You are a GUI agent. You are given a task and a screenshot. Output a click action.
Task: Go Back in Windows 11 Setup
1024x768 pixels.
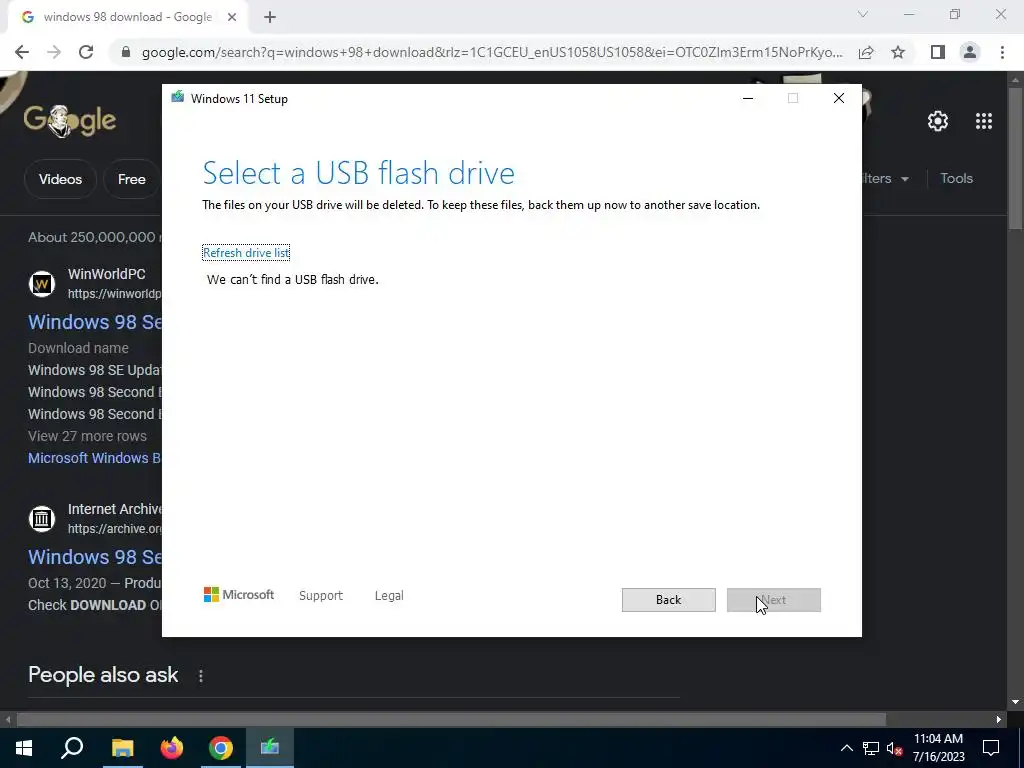click(x=668, y=600)
